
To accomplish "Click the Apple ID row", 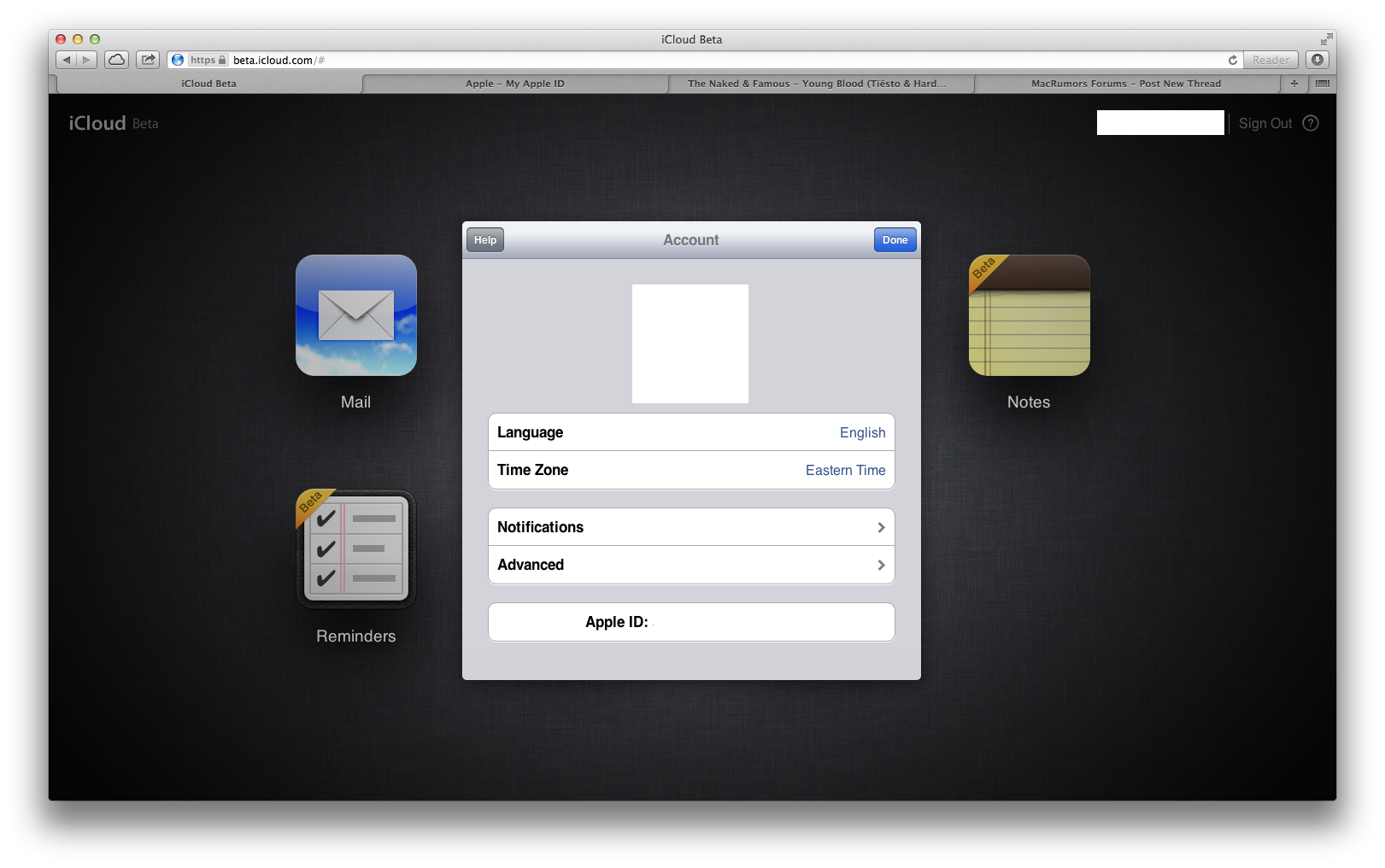I will [x=691, y=622].
